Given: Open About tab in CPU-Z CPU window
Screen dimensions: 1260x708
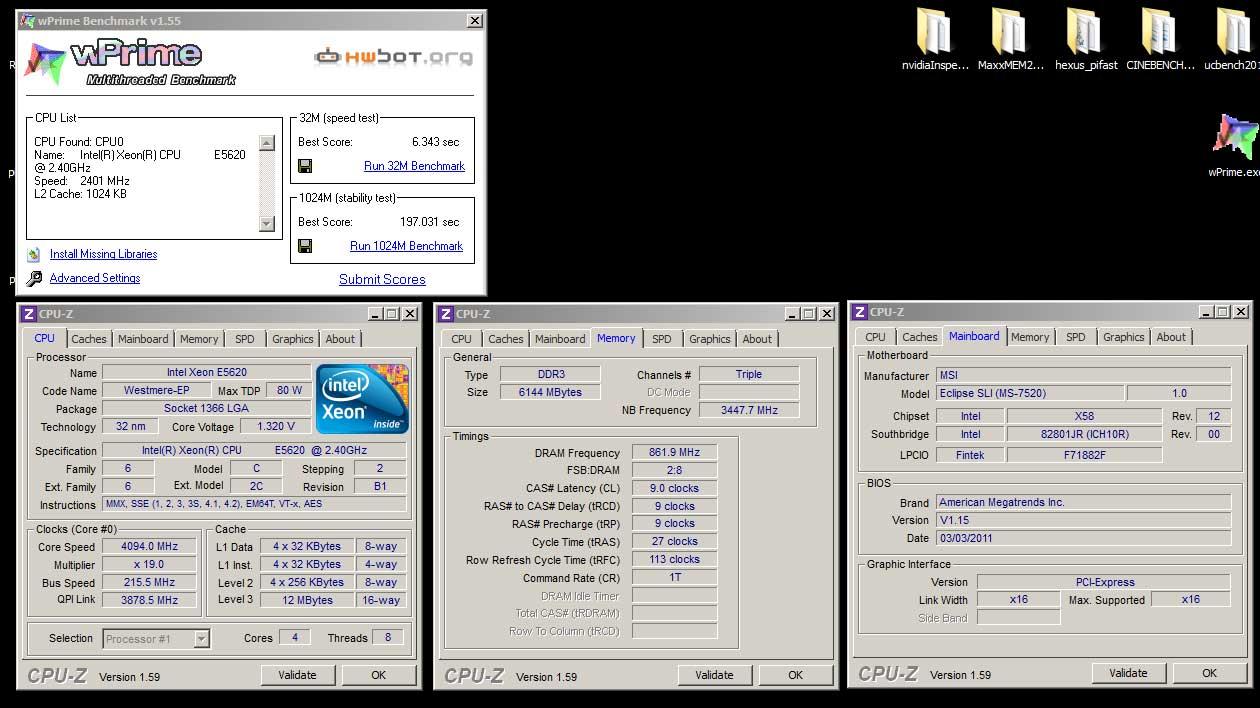Looking at the screenshot, I should (340, 339).
